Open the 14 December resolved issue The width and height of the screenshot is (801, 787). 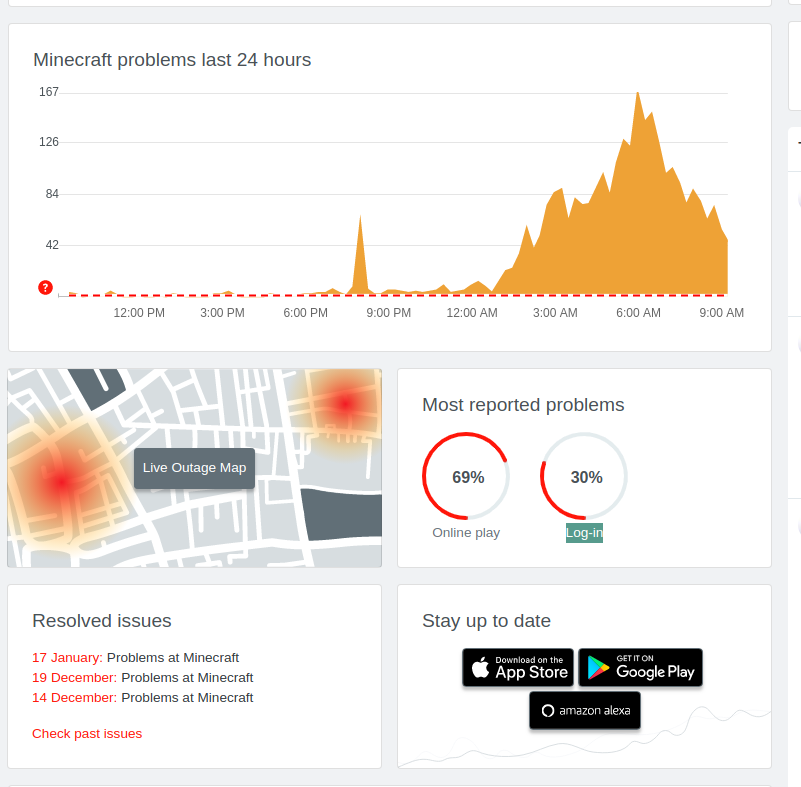[143, 697]
